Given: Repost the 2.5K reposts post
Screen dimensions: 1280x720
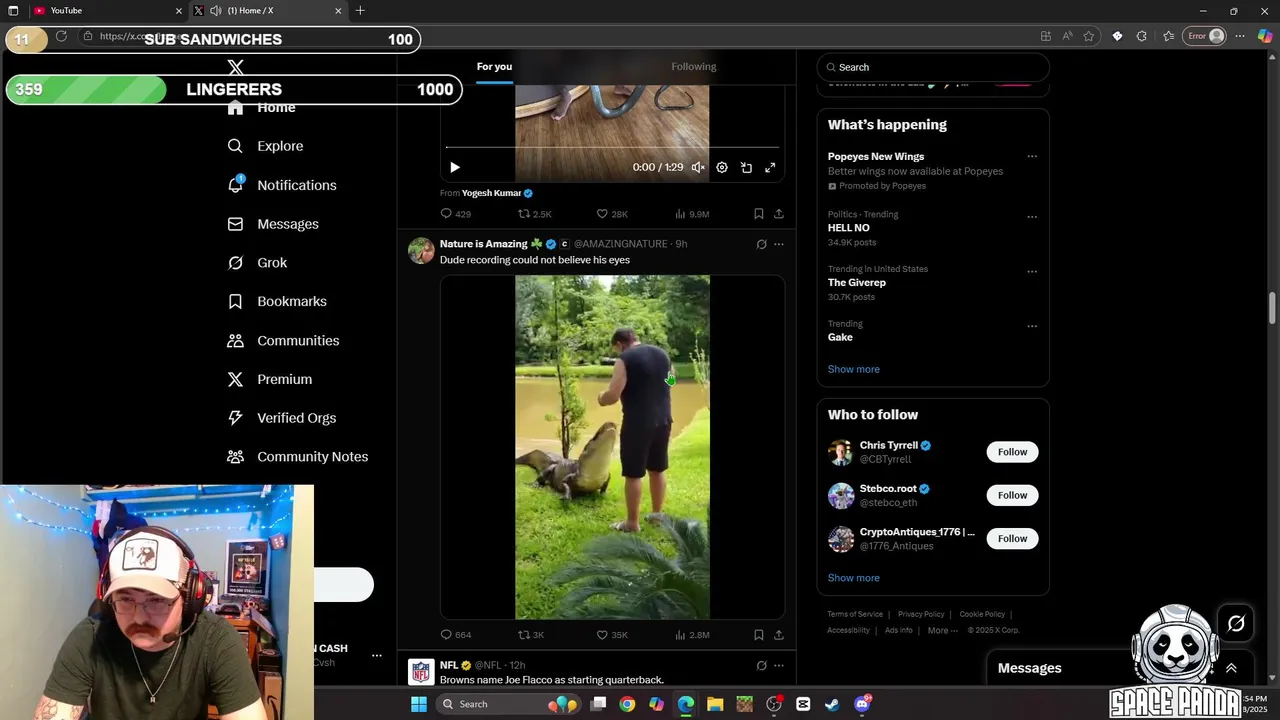Looking at the screenshot, I should [x=534, y=214].
